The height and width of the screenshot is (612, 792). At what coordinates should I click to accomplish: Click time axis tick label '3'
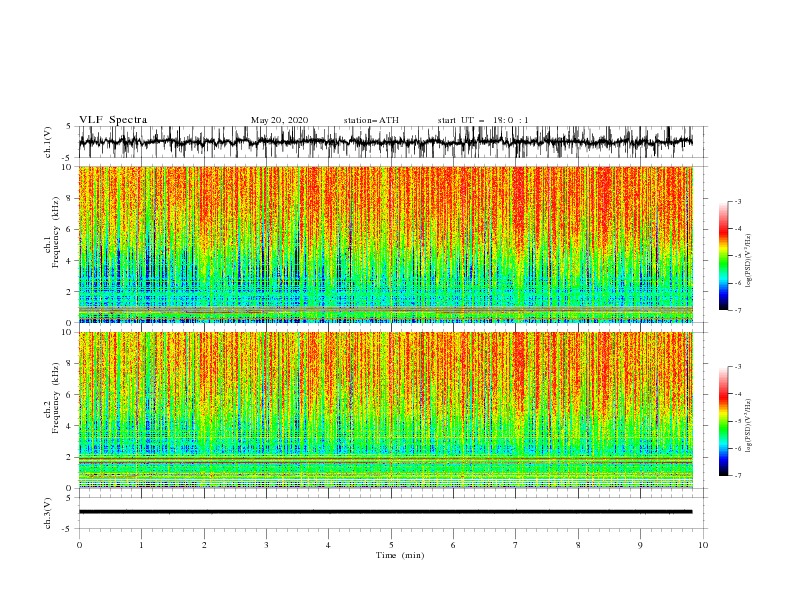pyautogui.click(x=266, y=545)
